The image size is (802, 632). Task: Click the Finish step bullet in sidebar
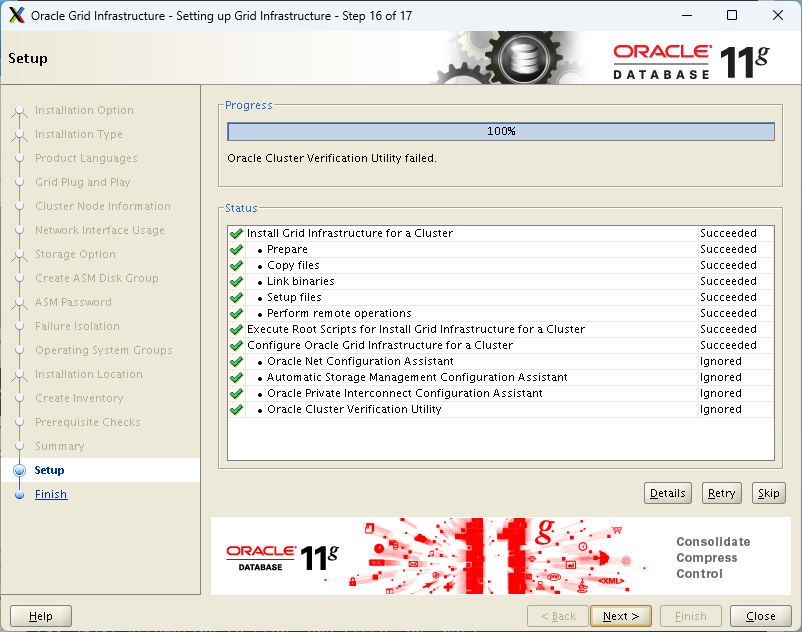tap(19, 494)
